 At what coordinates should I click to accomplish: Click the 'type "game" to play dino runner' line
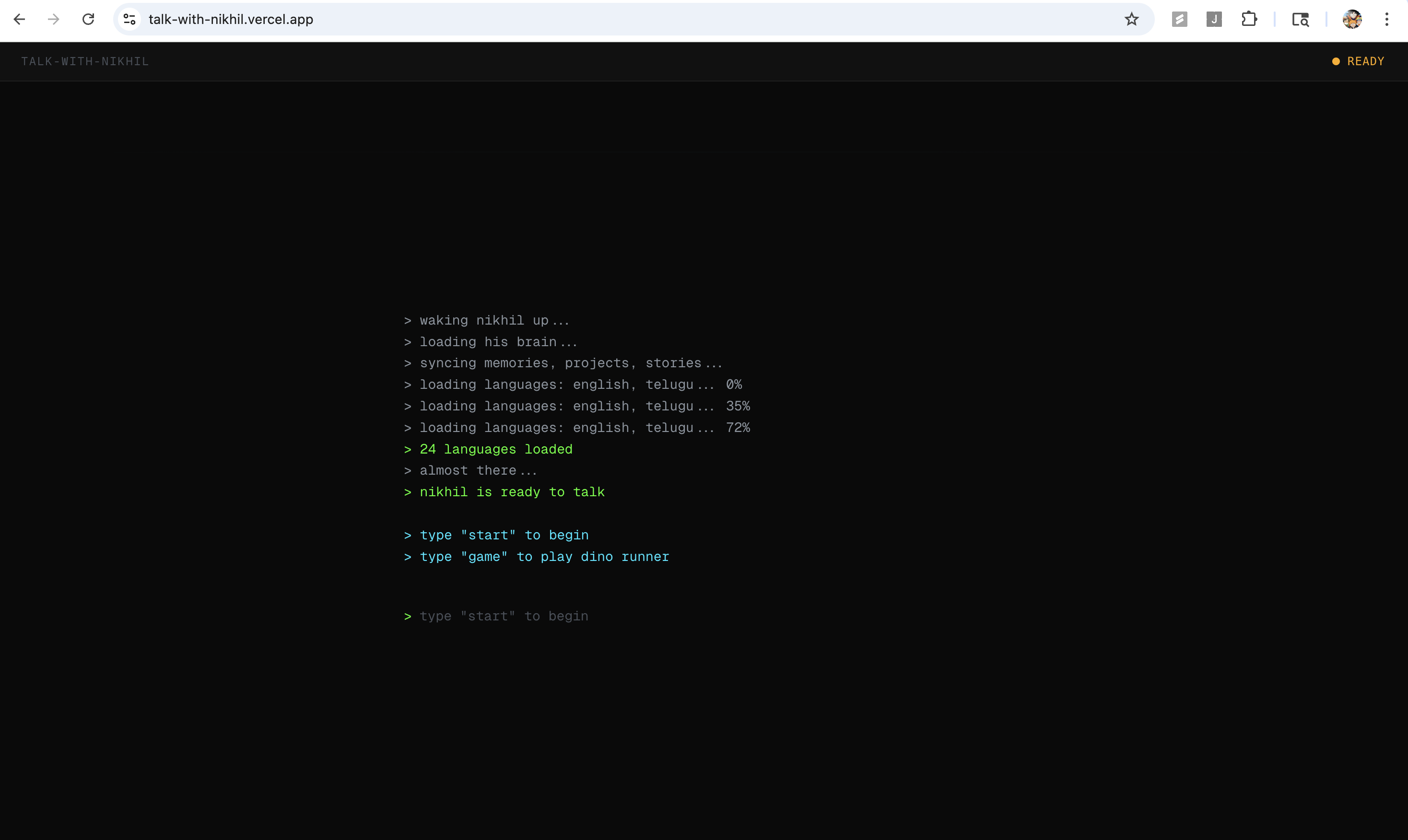coord(543,557)
